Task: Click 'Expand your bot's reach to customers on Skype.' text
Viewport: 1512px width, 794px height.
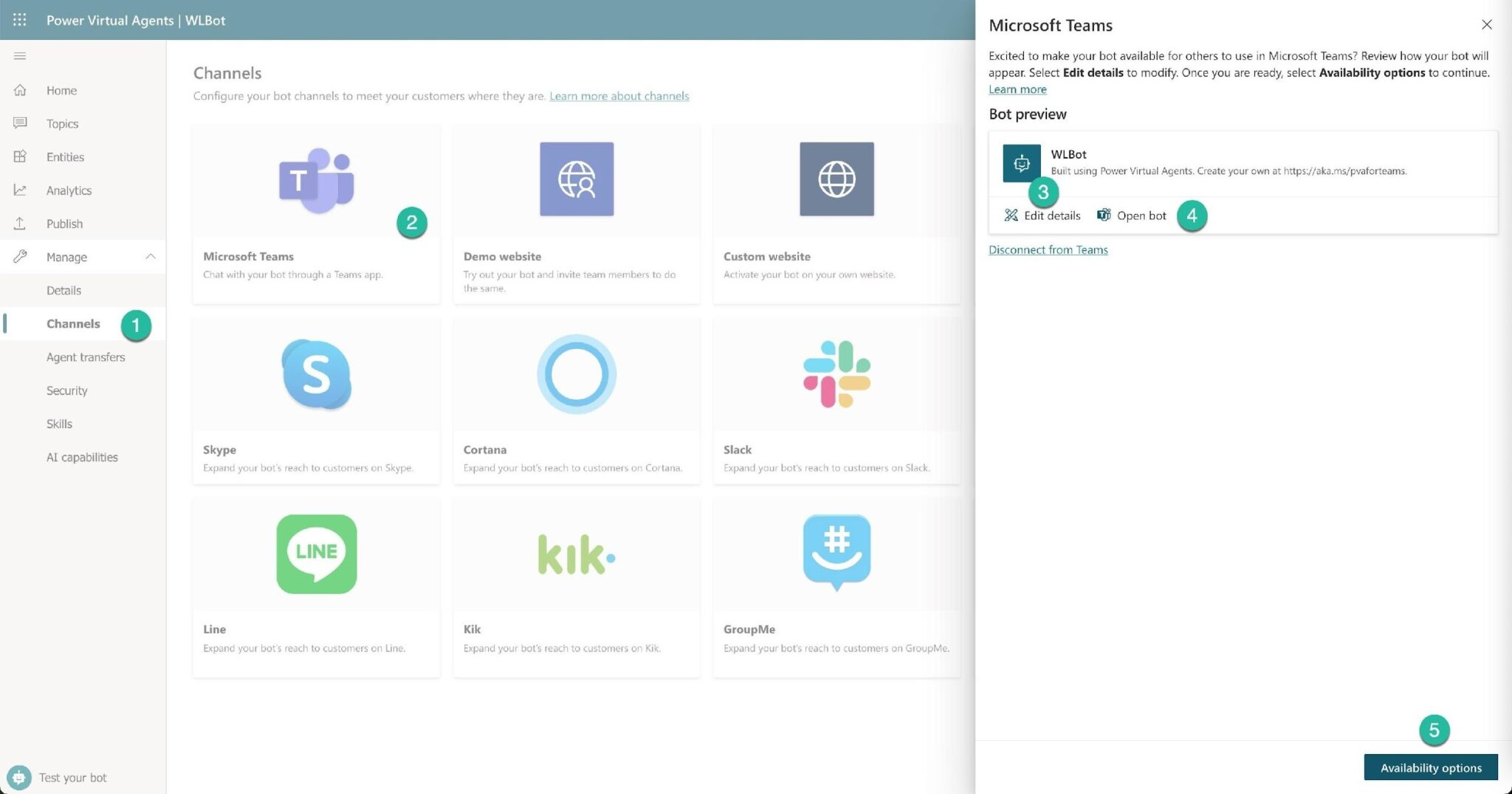Action: [308, 468]
